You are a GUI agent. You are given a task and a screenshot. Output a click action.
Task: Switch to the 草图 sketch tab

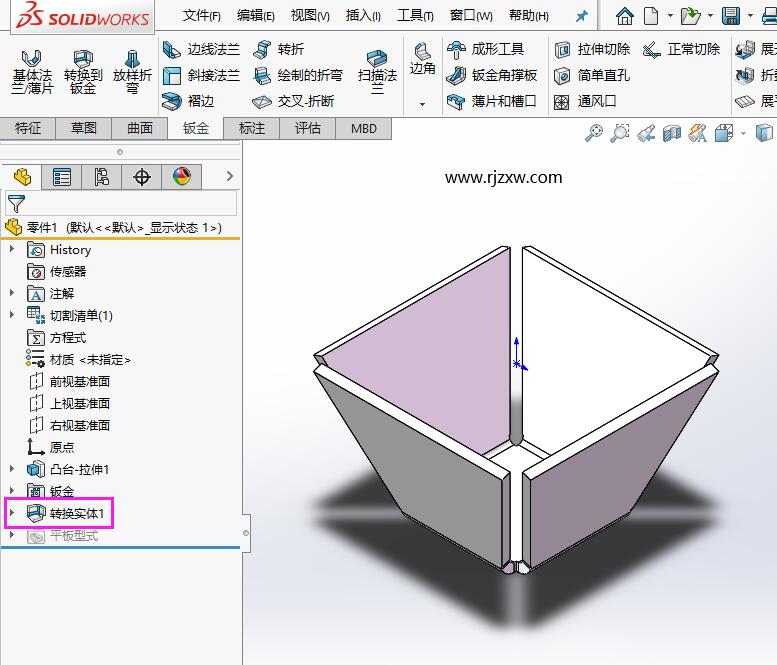83,128
